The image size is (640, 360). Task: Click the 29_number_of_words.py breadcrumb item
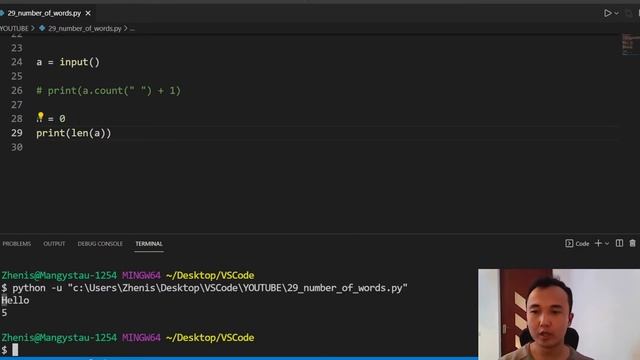click(84, 29)
